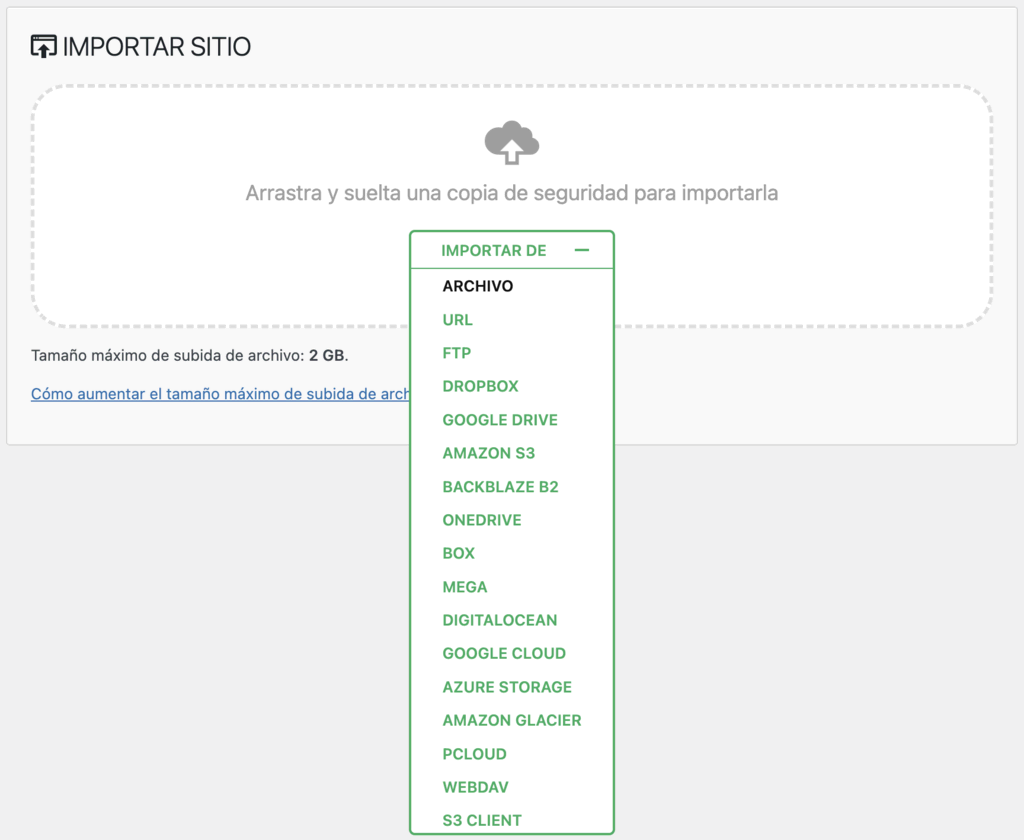1024x840 pixels.
Task: Select Amazon Glacier from the list
Action: pos(512,720)
